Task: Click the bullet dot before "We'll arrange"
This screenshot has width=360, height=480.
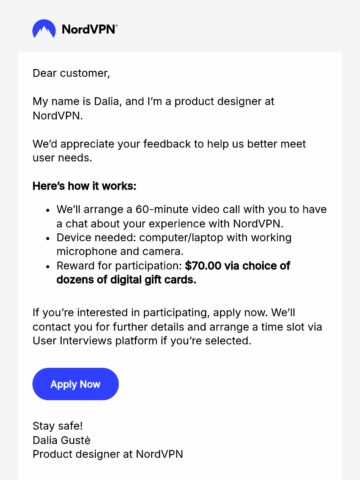Action: [48, 210]
